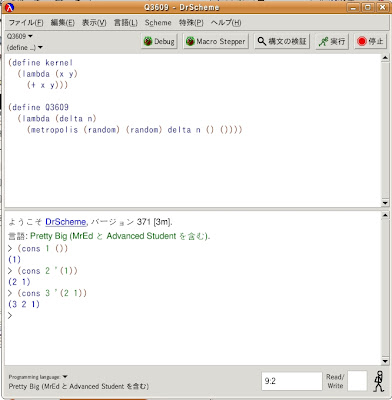Viewport: 392px width, 400px height.
Task: Click the magnifier icon for syntax check
Action: point(262,41)
